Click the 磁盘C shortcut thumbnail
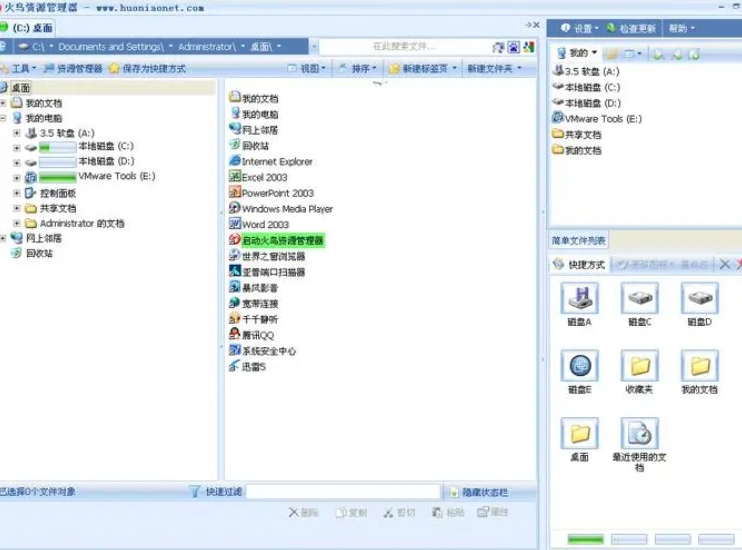Screen dimensions: 742x550 640,298
